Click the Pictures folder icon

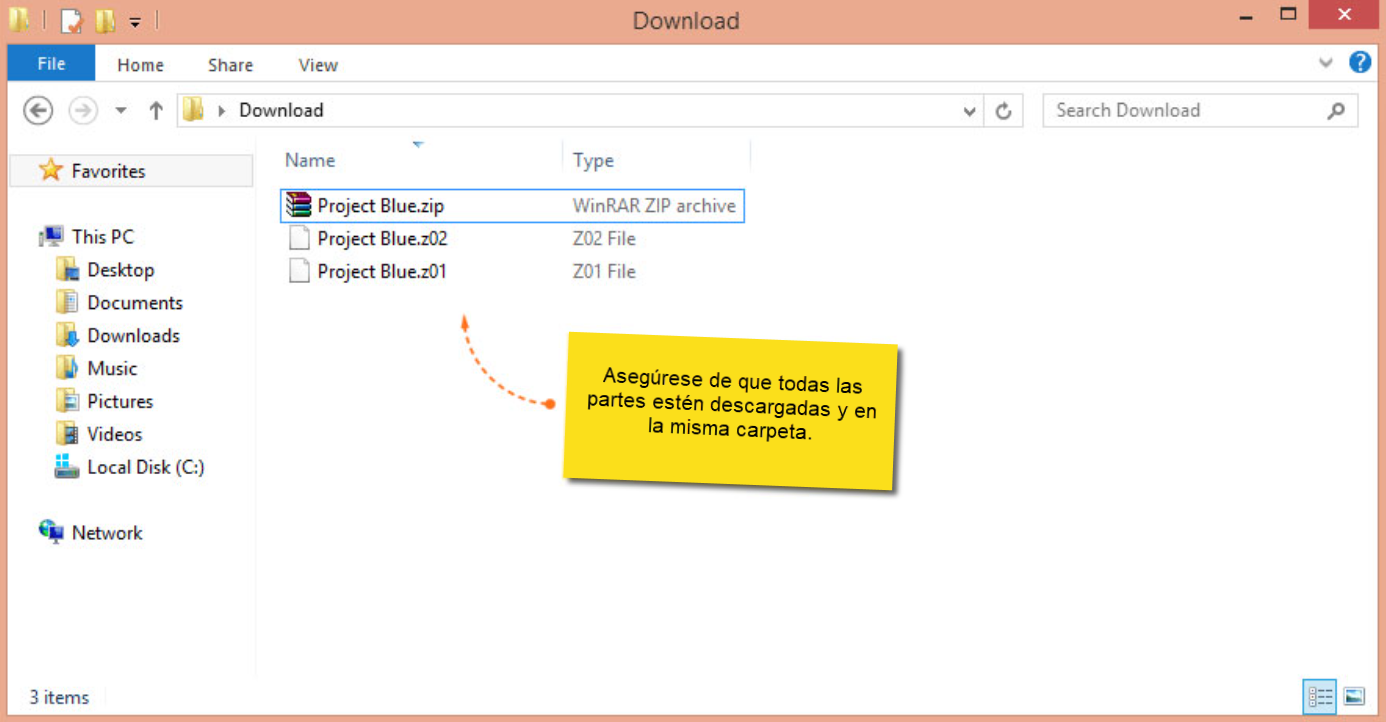(67, 401)
